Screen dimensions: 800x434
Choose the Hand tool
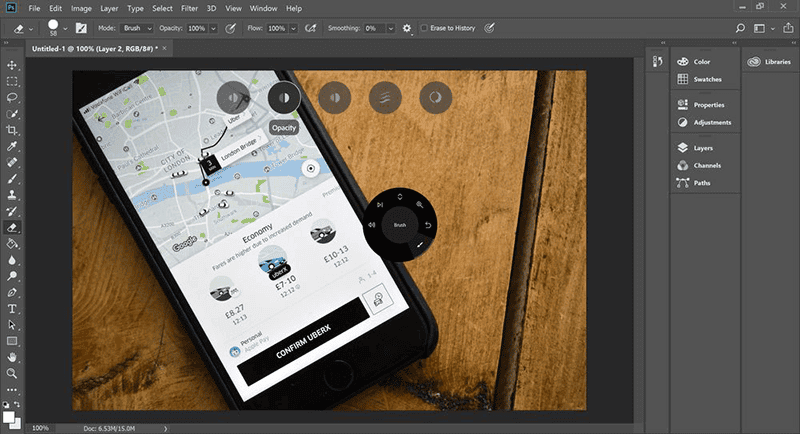coord(12,356)
